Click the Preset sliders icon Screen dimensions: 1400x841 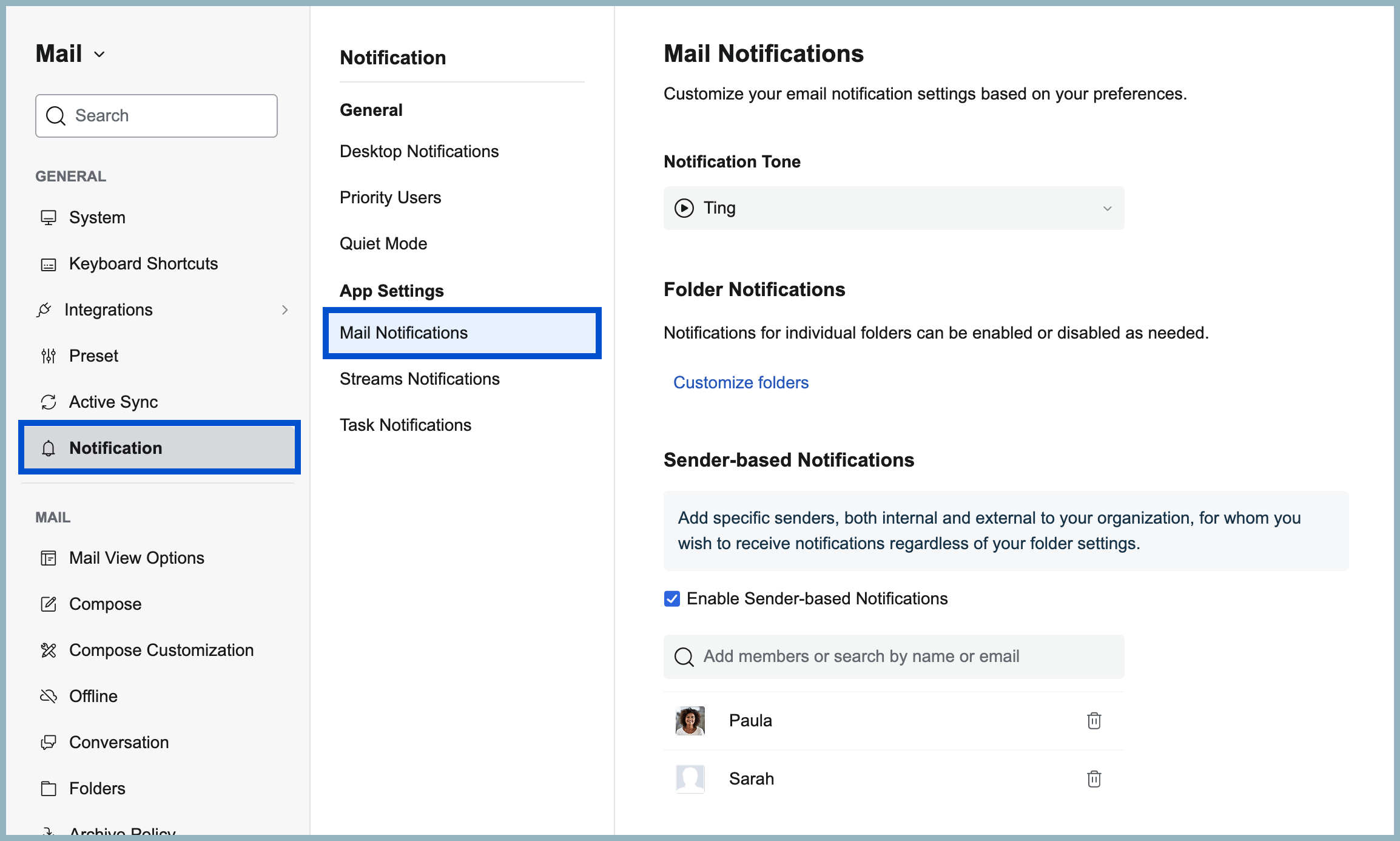click(x=49, y=356)
